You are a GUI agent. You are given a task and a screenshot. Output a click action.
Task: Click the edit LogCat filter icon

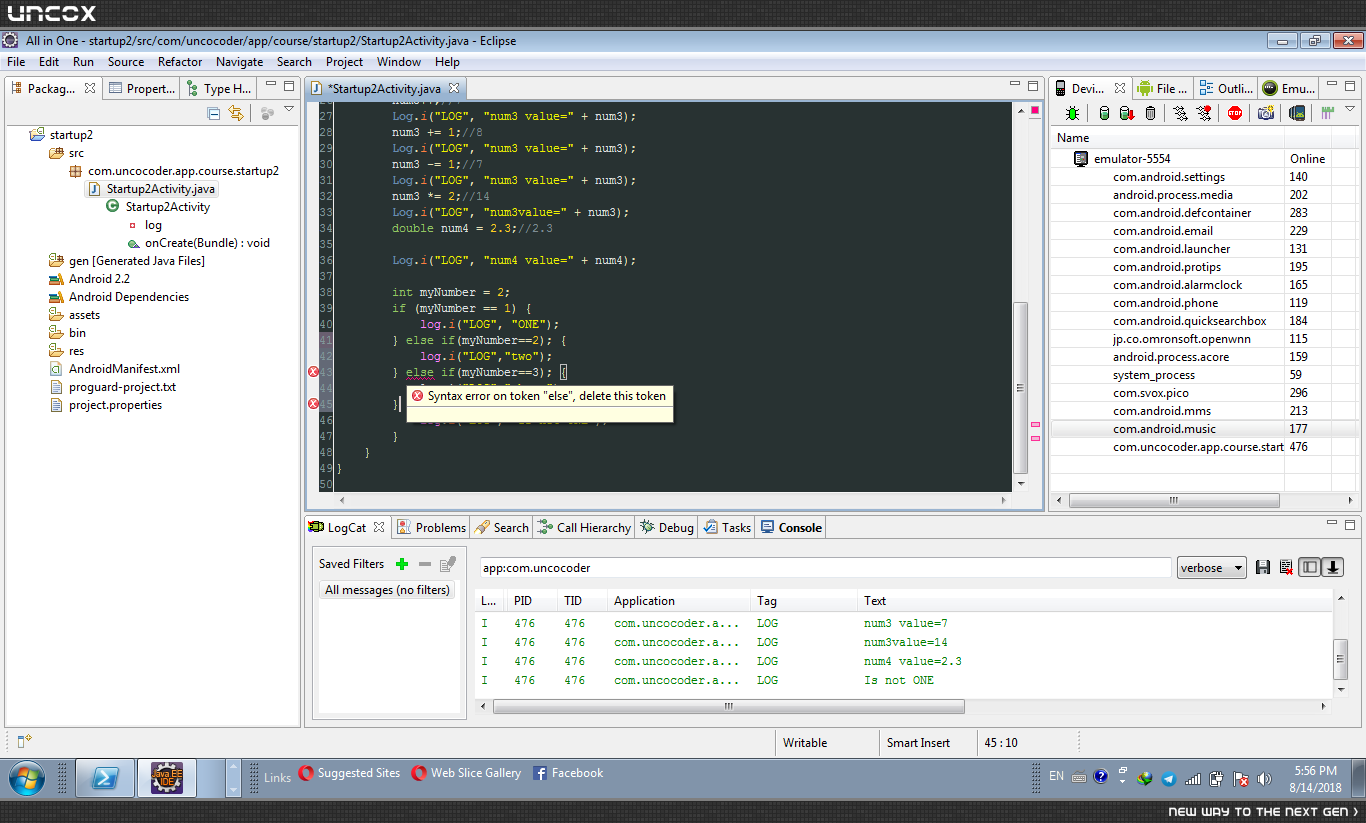click(x=448, y=564)
